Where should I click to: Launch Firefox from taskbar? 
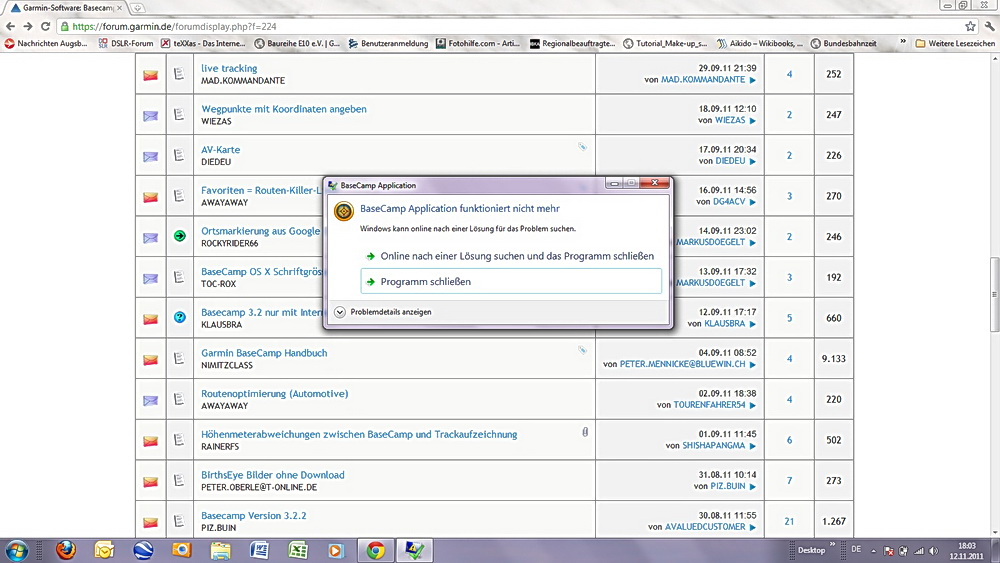(66, 550)
